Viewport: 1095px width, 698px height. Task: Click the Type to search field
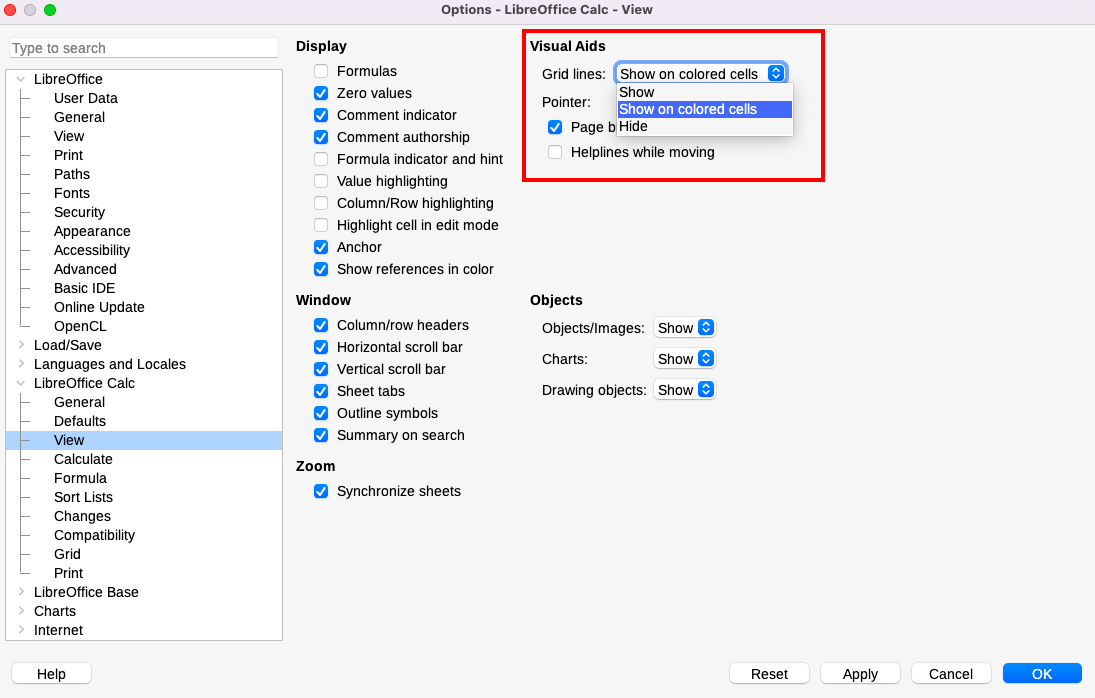click(x=144, y=48)
